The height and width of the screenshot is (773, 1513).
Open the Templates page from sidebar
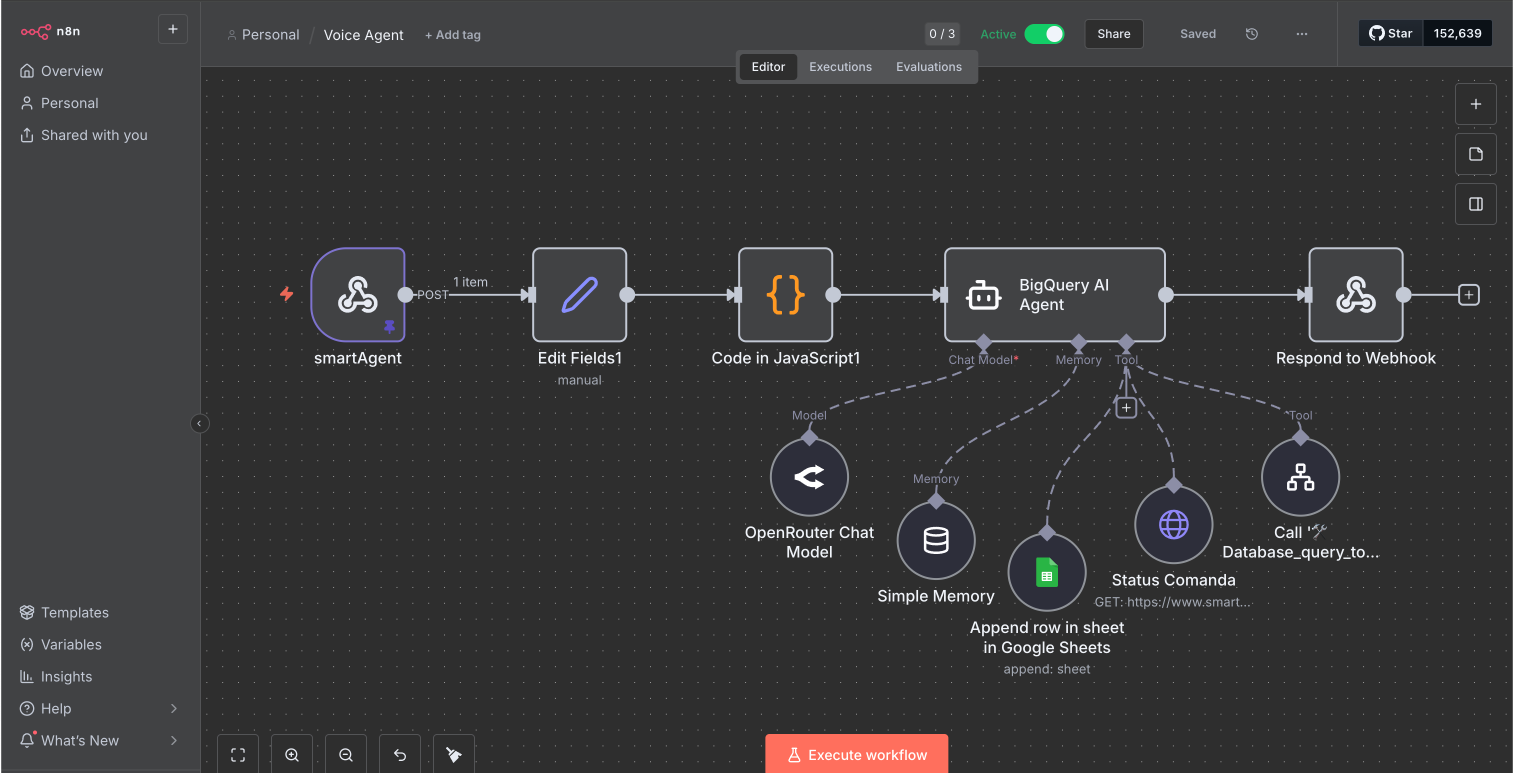75,612
